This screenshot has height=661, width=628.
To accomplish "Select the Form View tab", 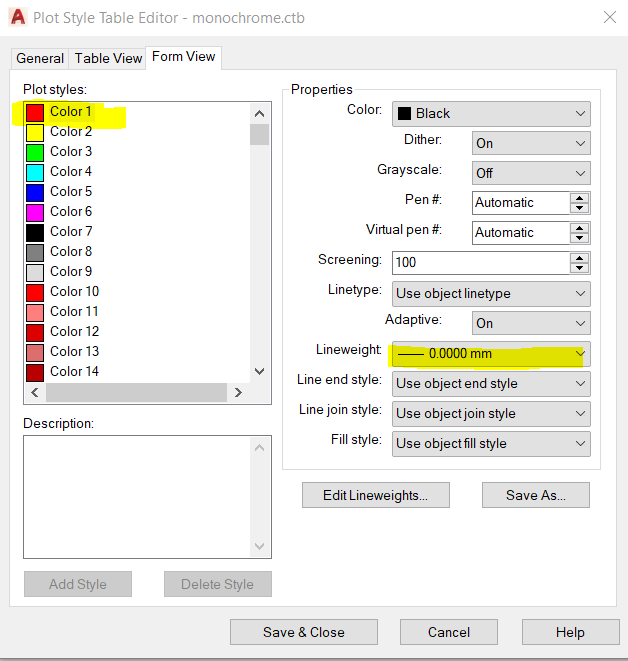I will (x=183, y=56).
